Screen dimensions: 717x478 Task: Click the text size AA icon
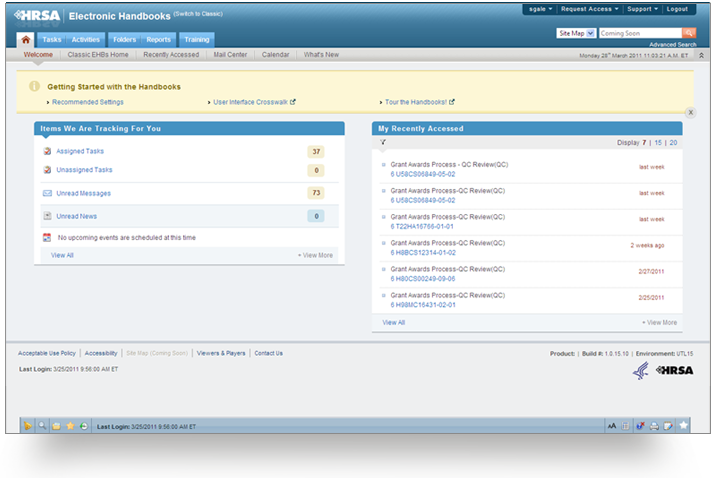coord(611,426)
